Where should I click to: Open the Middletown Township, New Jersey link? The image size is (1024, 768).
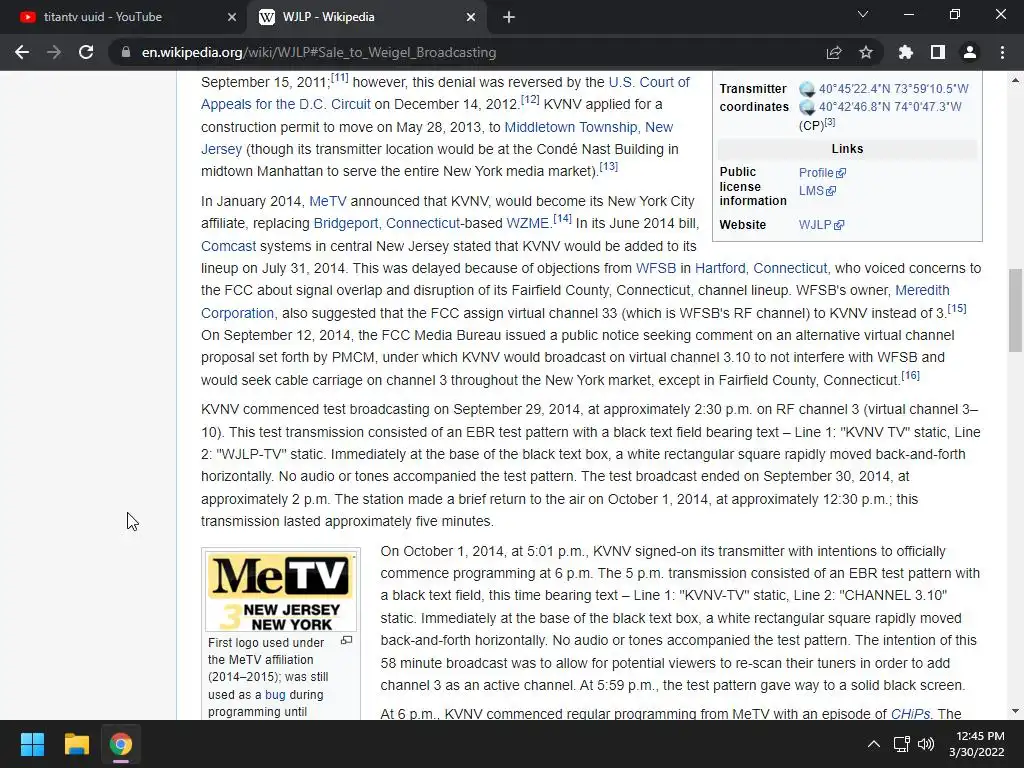point(588,127)
